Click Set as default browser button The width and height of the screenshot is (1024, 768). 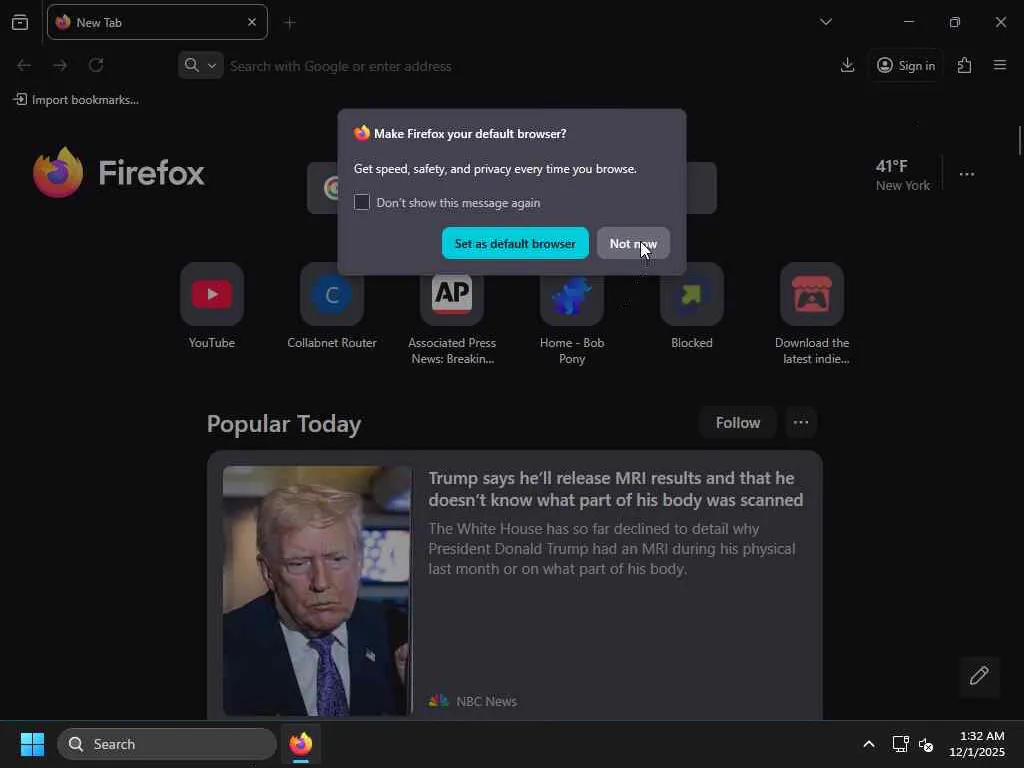click(x=515, y=244)
